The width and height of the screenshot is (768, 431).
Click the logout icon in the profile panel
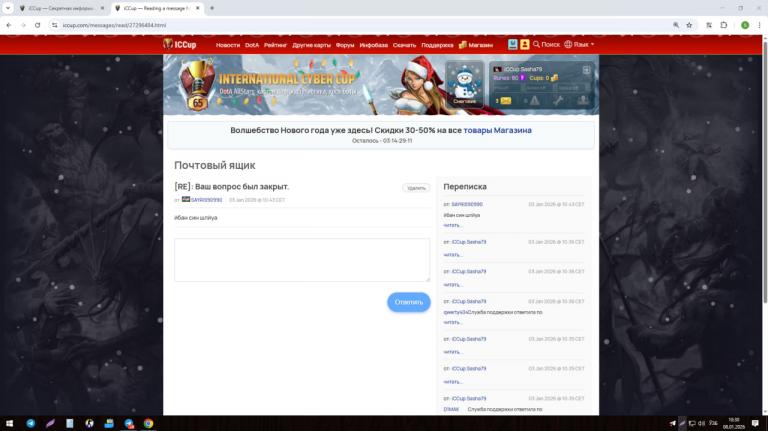tap(586, 70)
